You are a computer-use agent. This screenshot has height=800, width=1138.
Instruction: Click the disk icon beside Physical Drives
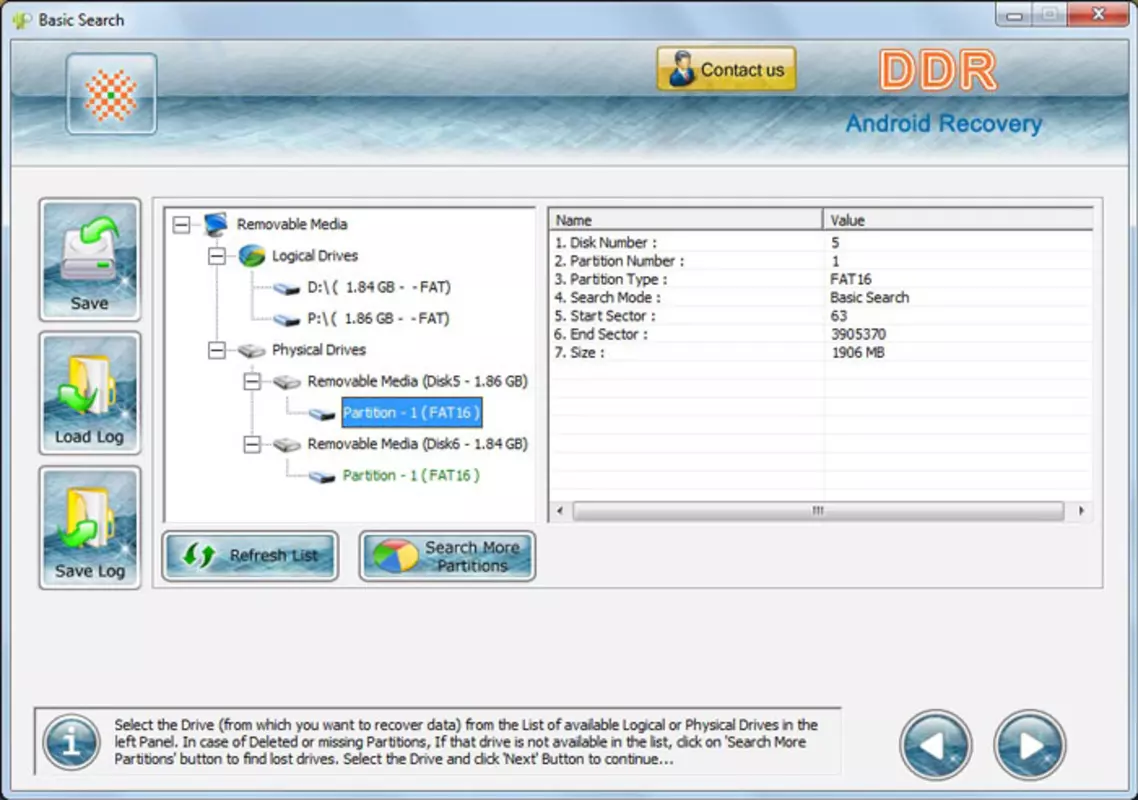[x=251, y=351]
